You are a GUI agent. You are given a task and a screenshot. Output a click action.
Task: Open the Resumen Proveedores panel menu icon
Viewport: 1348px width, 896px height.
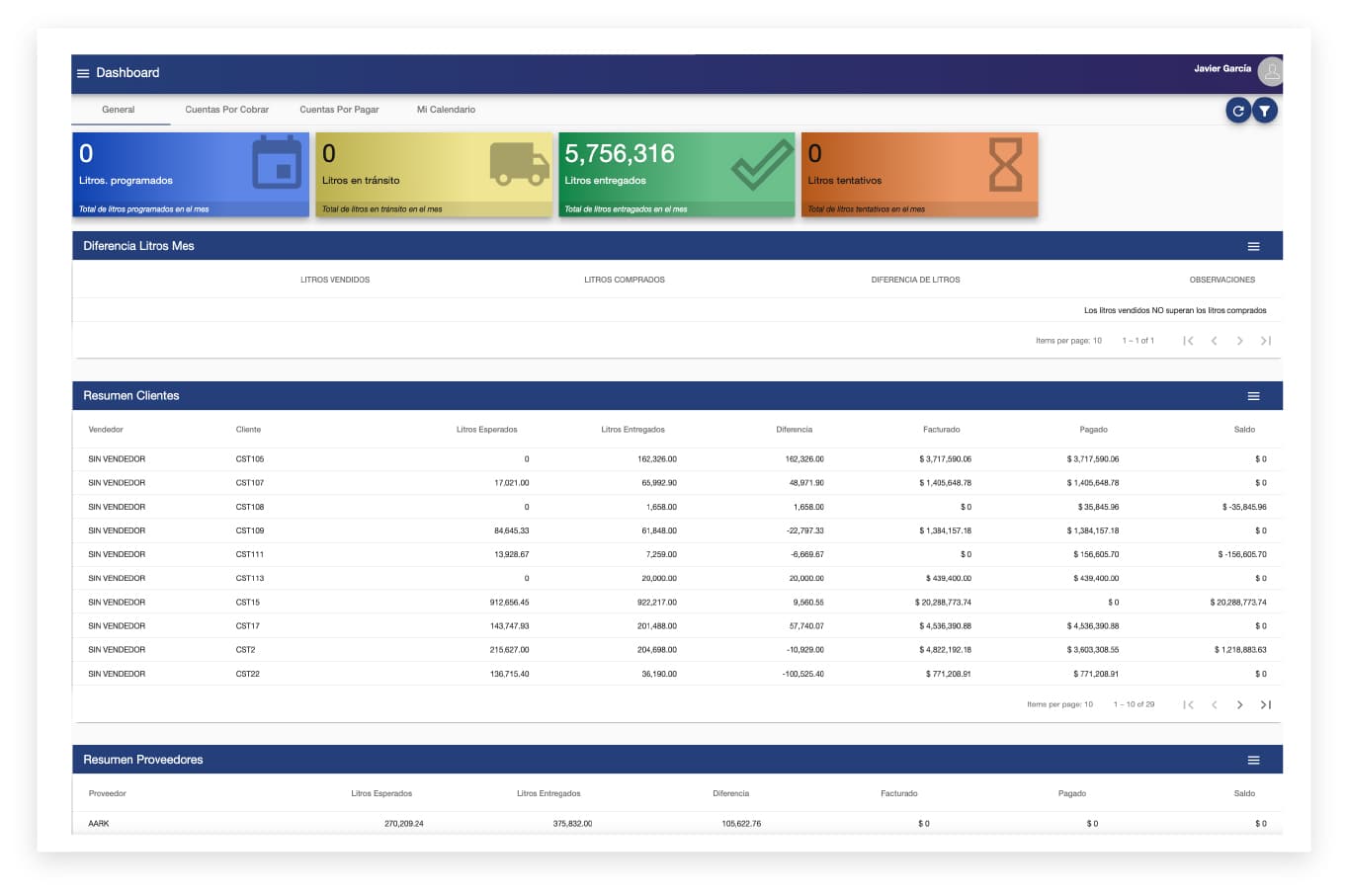pos(1253,759)
